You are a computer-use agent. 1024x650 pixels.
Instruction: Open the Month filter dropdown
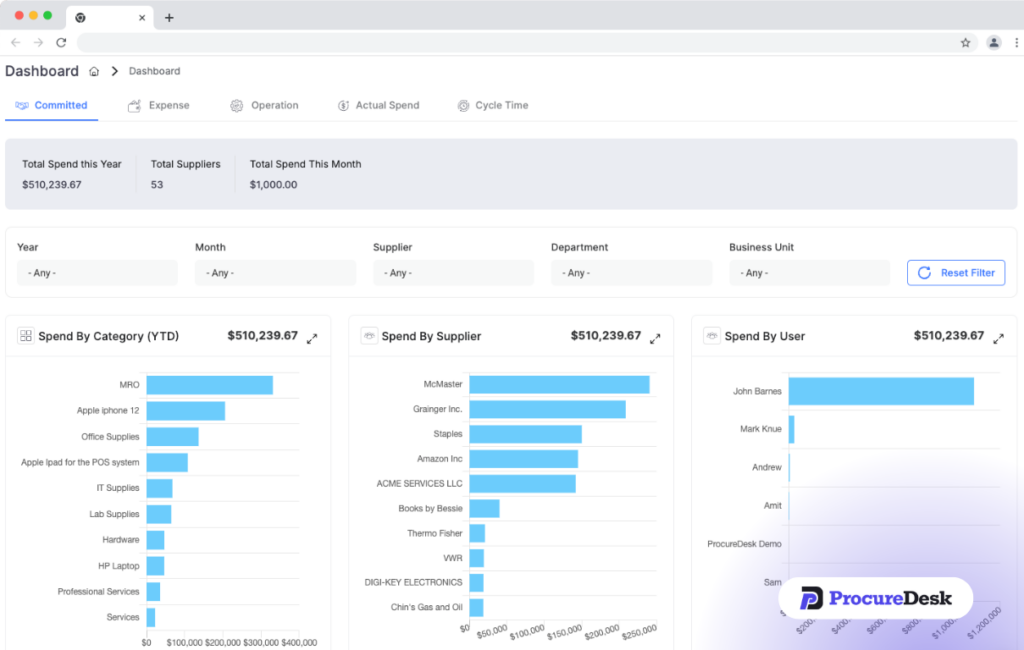[x=276, y=273]
